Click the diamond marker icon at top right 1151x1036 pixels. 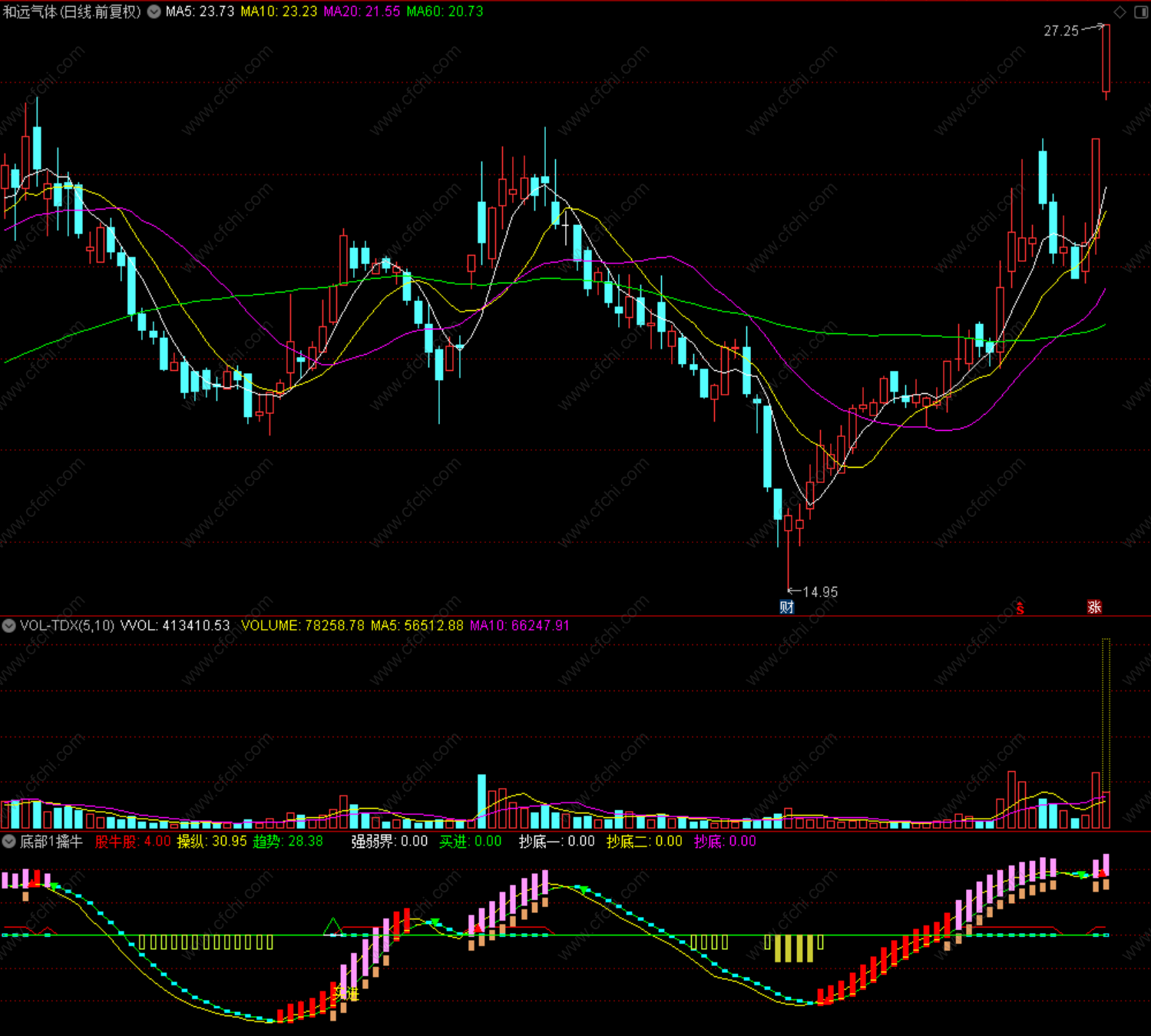[x=1120, y=12]
